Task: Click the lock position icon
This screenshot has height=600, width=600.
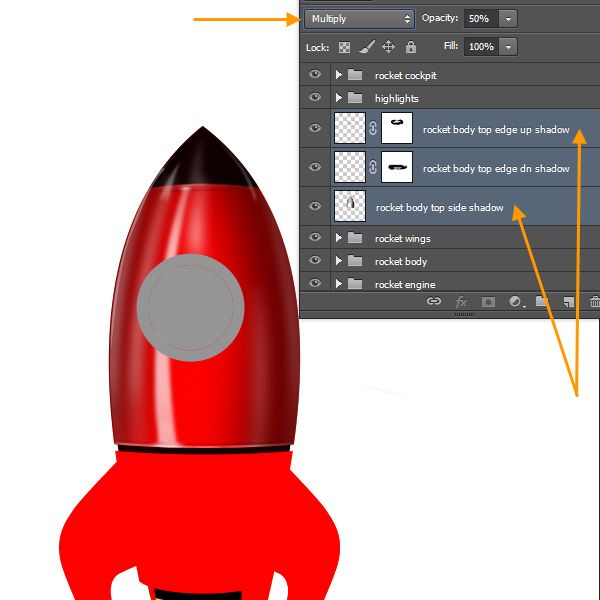Action: click(x=389, y=47)
